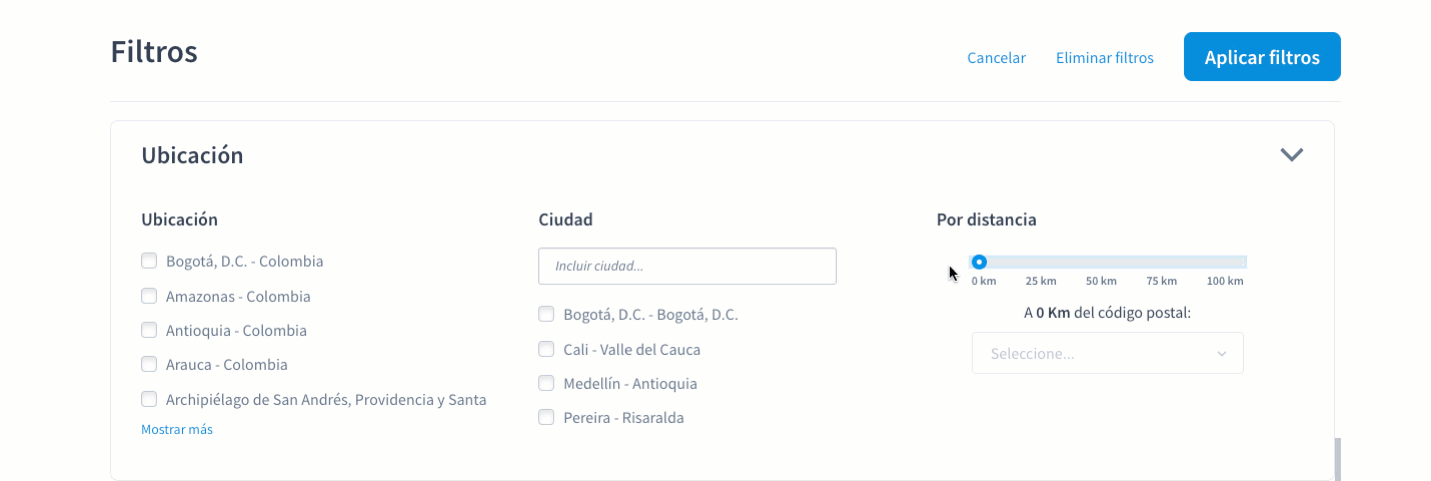Open the código postal Seleccione dropdown
Screen dimensions: 1431x481
pos(1107,353)
